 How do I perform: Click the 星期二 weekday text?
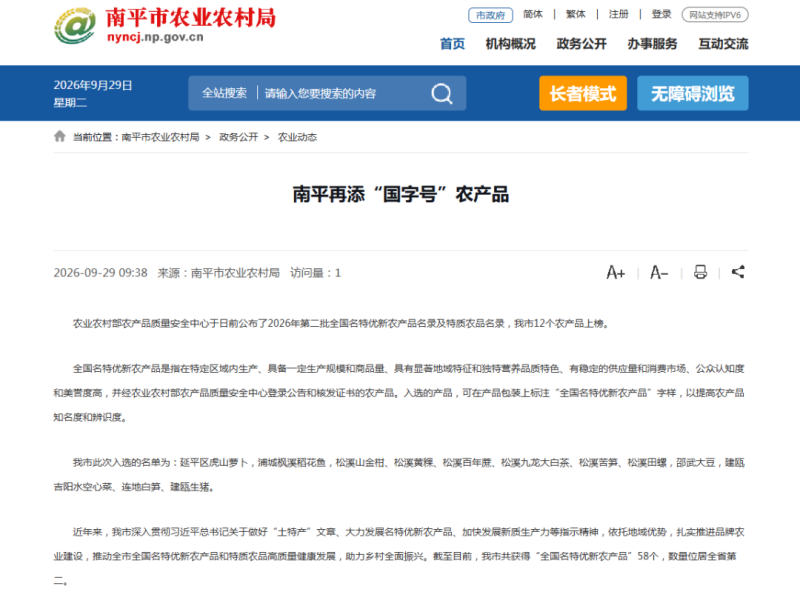pos(70,103)
